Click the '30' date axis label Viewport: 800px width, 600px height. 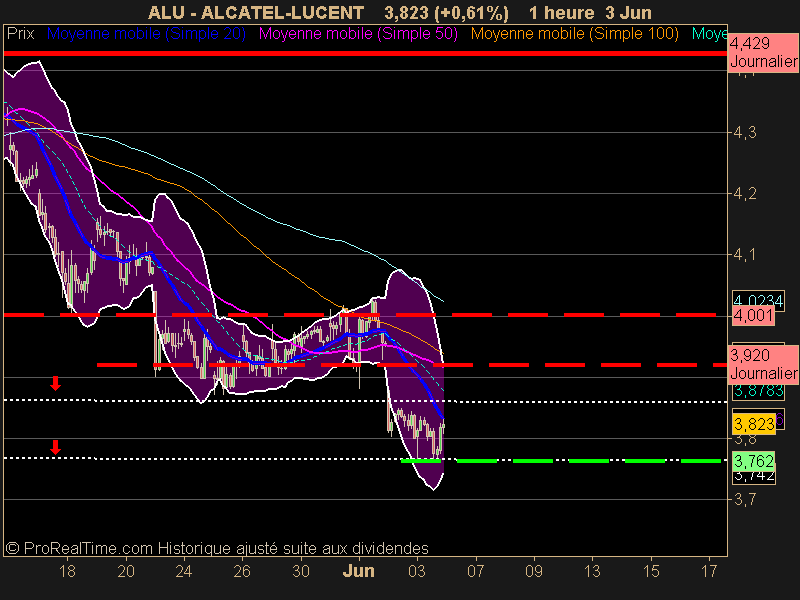301,570
